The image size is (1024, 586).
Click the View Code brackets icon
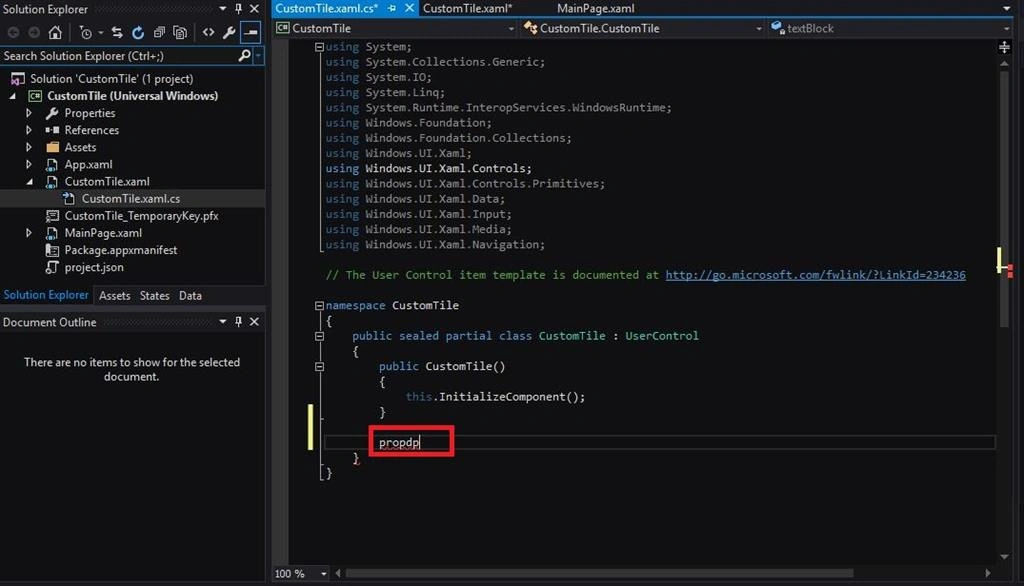(208, 32)
